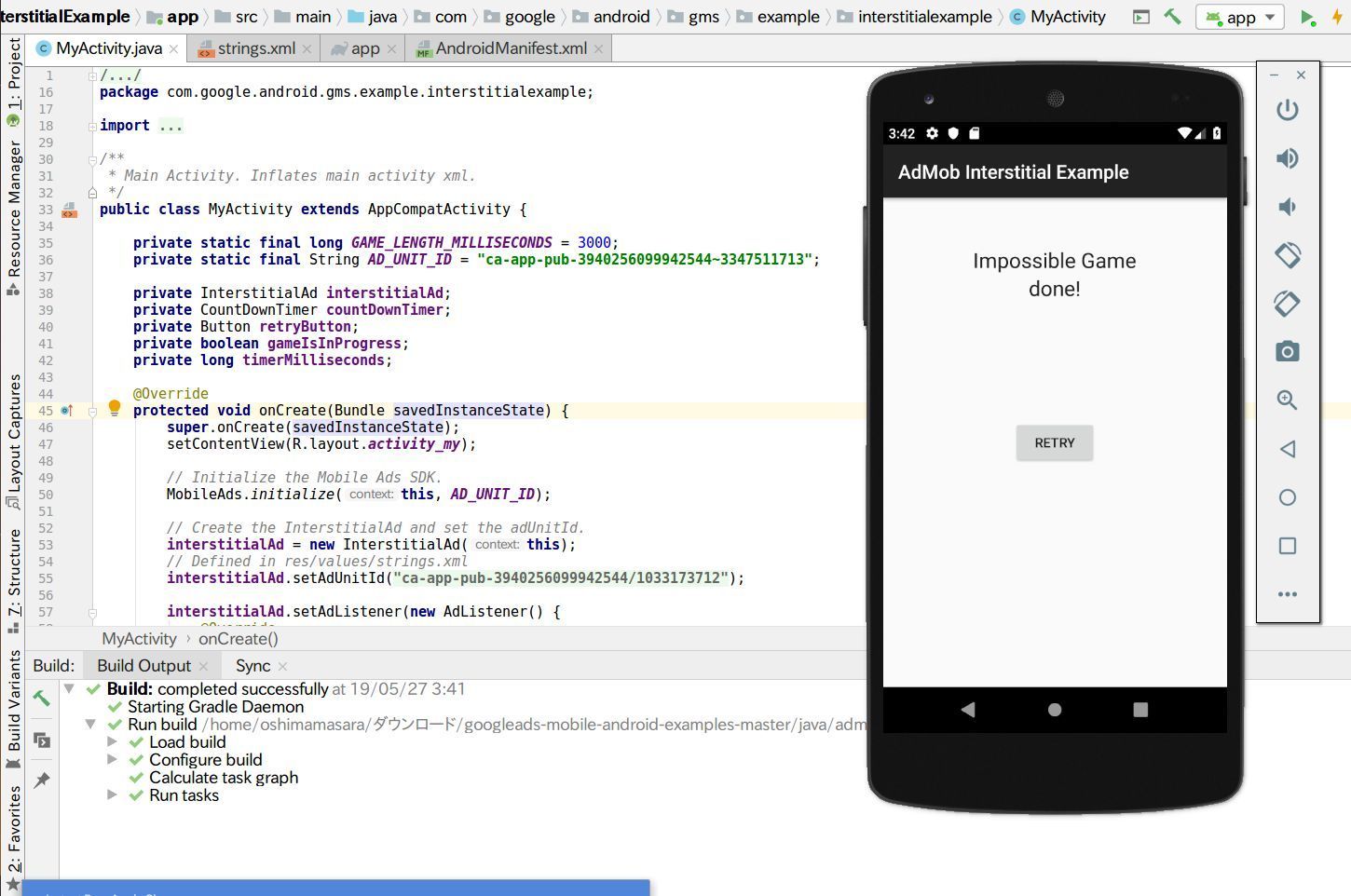Click the yellow Apply Changes lightning icon
The image size is (1351, 896).
point(1338,18)
